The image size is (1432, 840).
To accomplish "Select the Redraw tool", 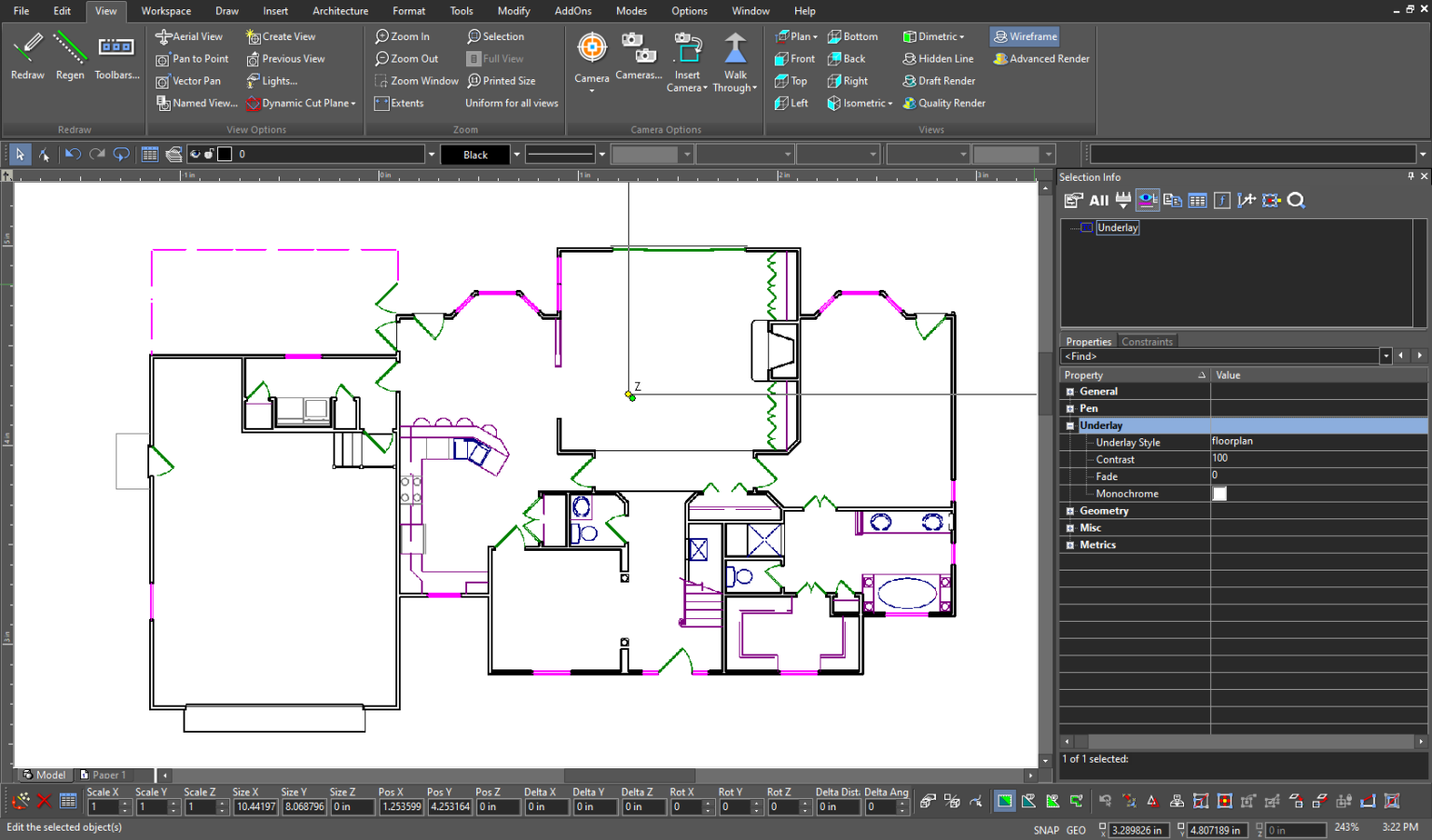I will [x=27, y=56].
